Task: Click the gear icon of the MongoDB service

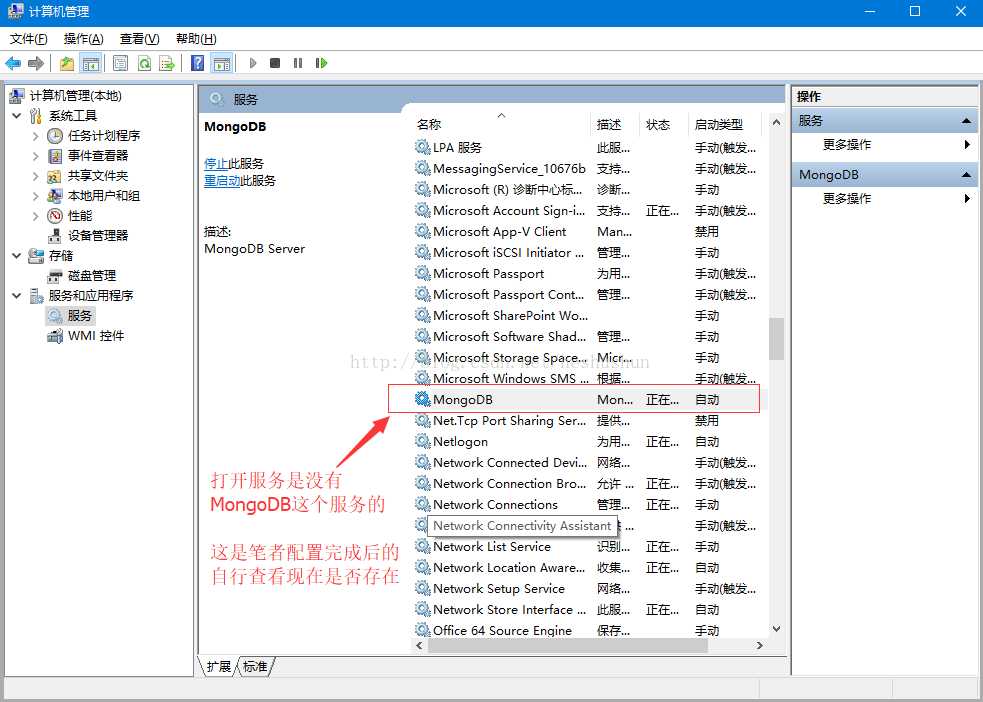Action: (423, 399)
